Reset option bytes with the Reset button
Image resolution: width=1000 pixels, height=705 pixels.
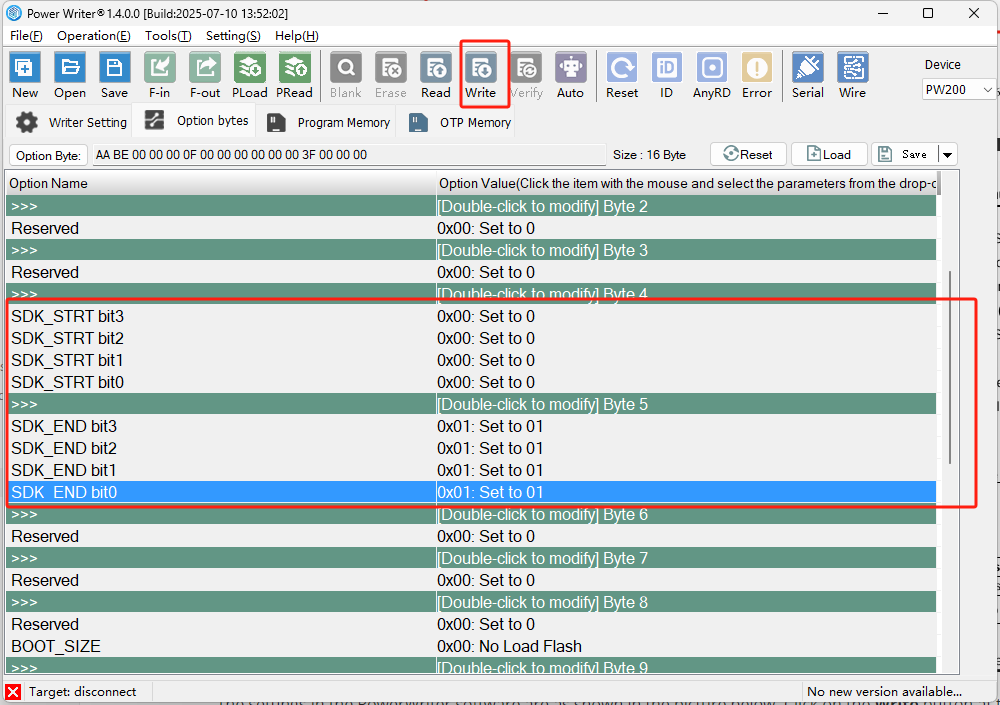tap(748, 154)
